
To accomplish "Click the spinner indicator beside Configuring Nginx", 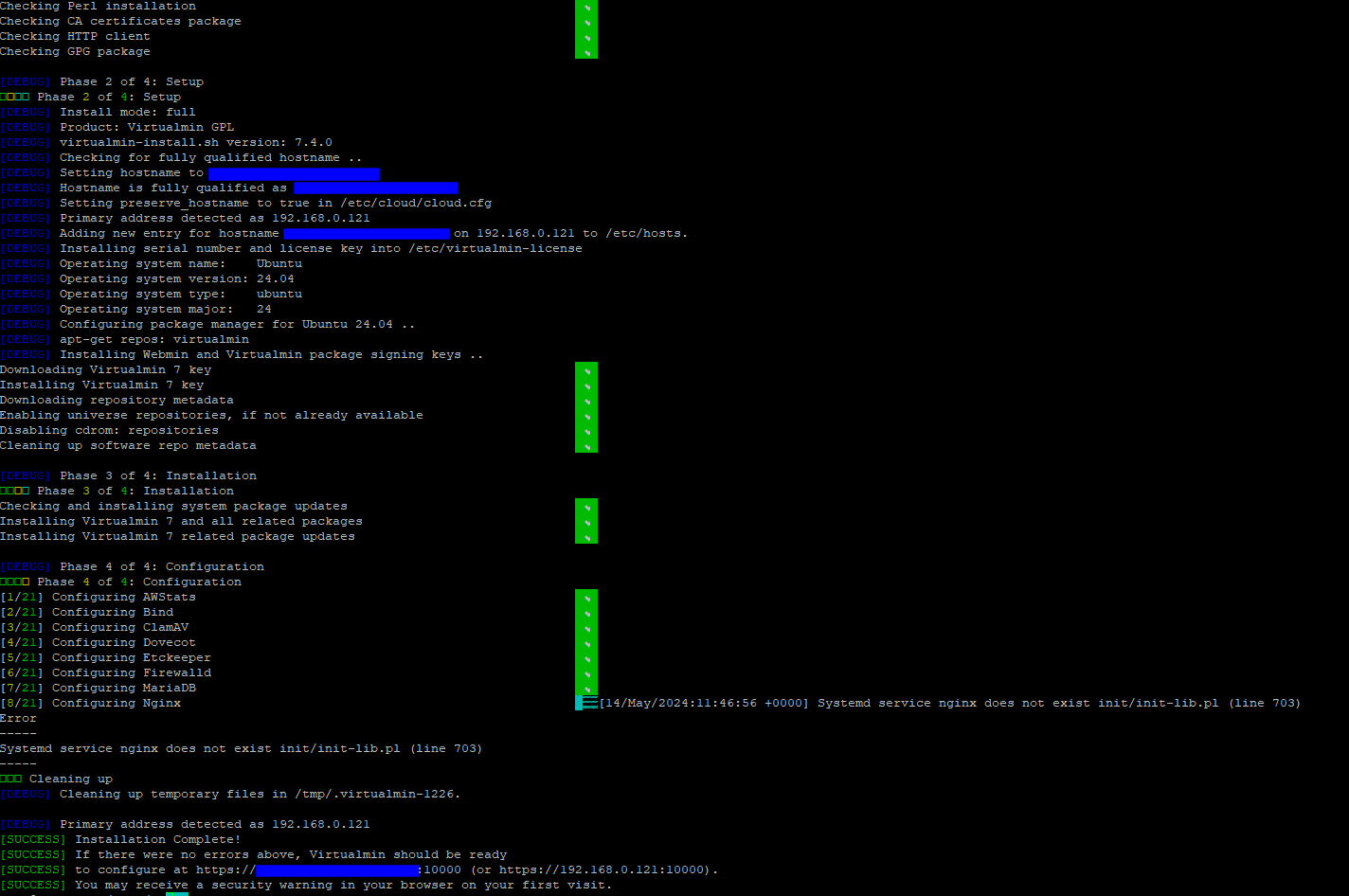I will tap(586, 703).
